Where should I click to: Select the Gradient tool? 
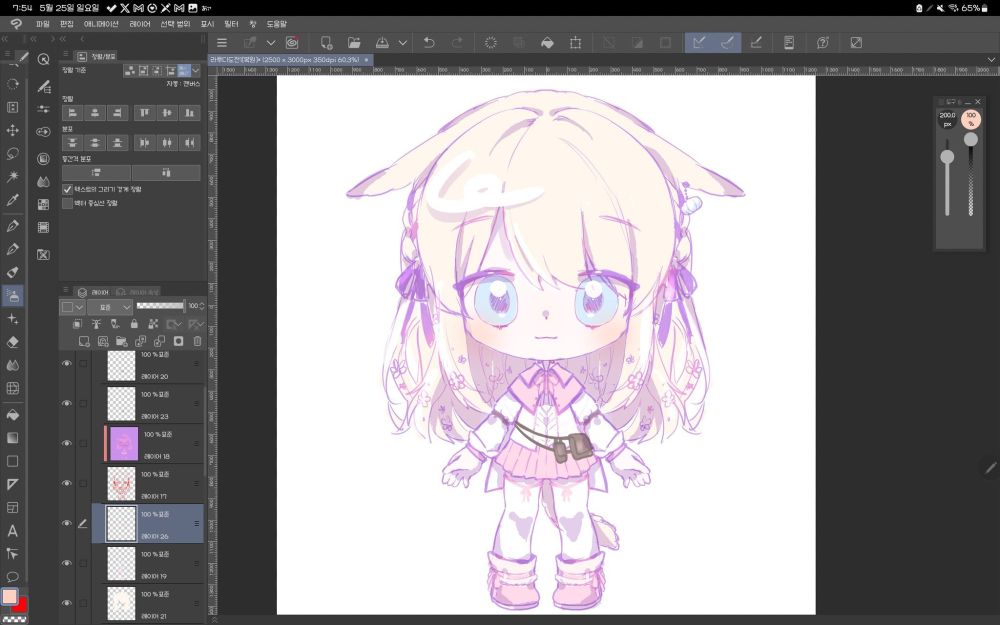click(x=12, y=438)
